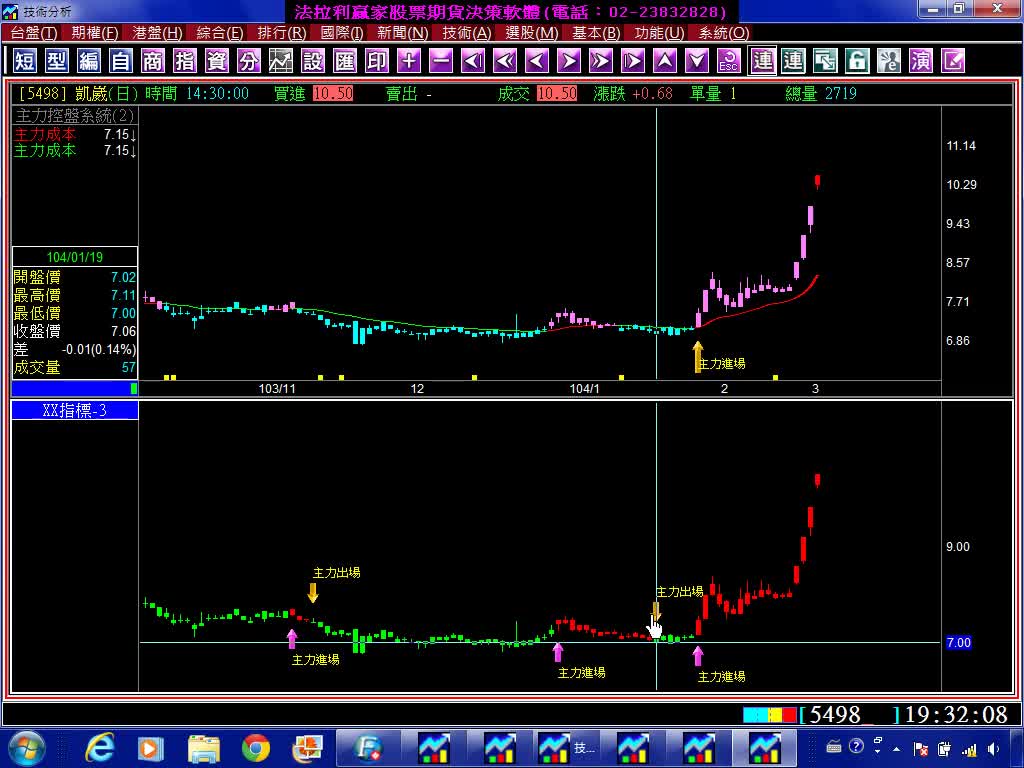Open the 技術(A) menu

pos(467,33)
